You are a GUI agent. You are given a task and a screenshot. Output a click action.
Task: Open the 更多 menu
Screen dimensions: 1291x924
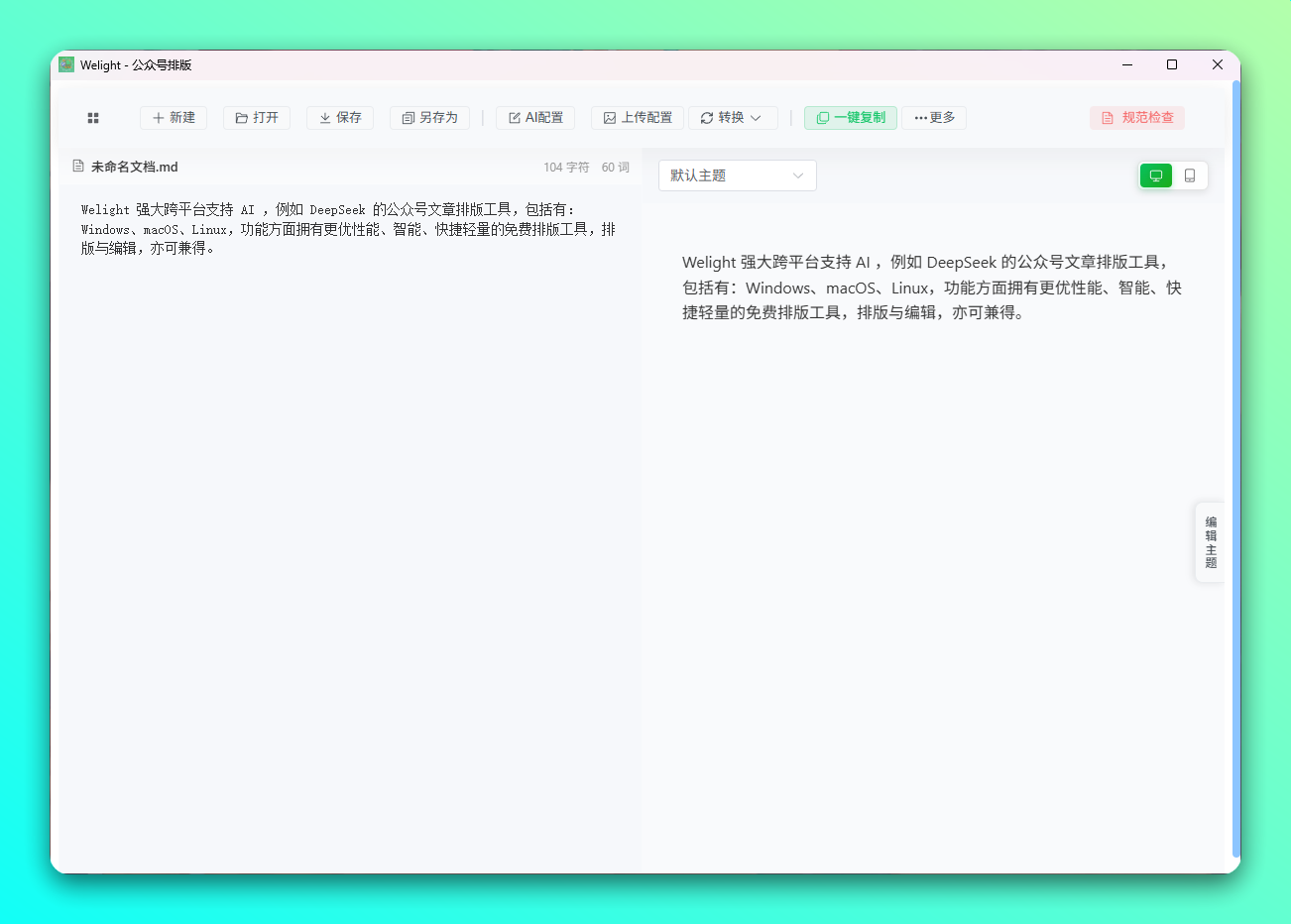click(x=934, y=118)
